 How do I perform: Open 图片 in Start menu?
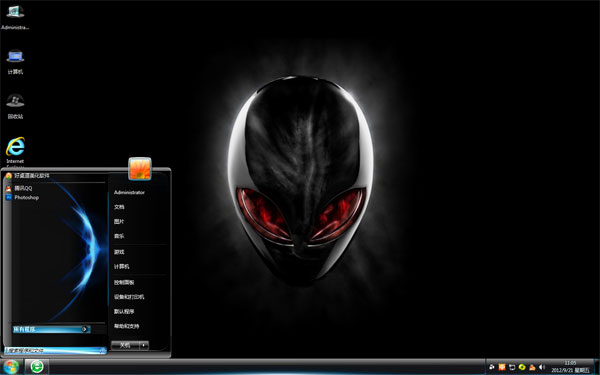point(119,222)
